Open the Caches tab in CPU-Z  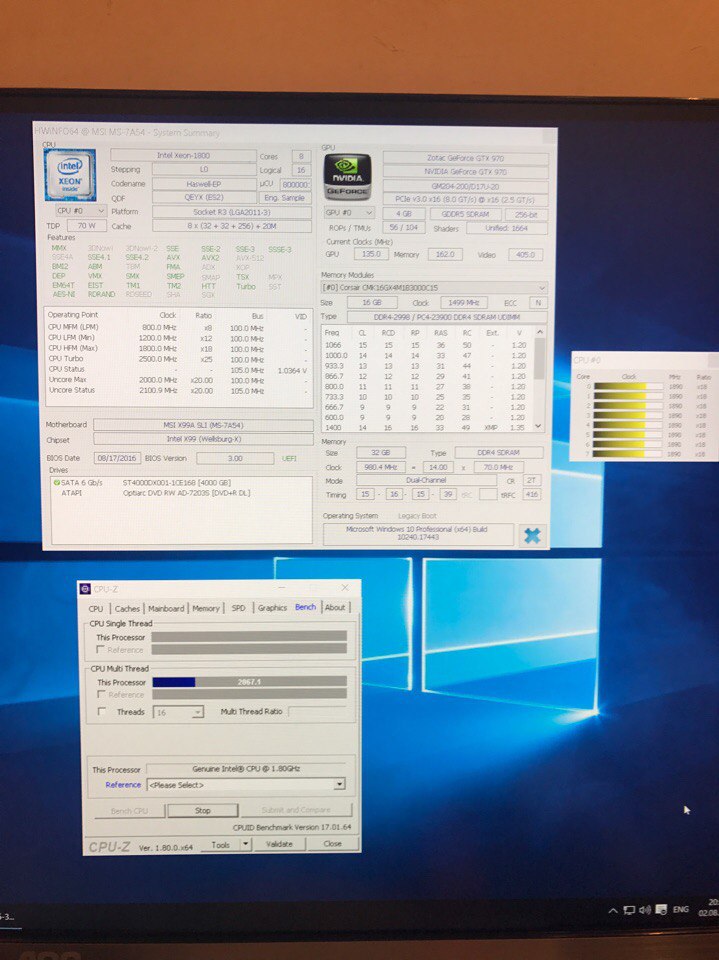(x=127, y=609)
